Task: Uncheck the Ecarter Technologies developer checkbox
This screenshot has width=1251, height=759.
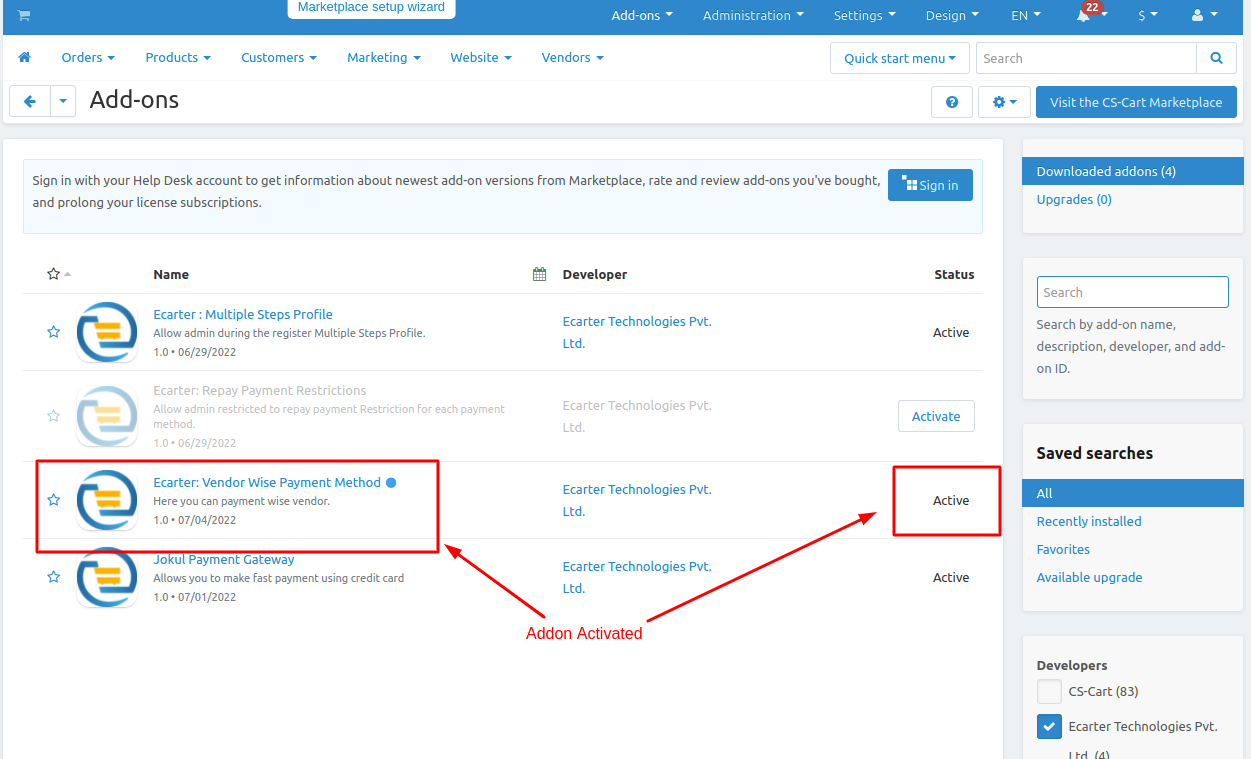Action: click(1049, 727)
